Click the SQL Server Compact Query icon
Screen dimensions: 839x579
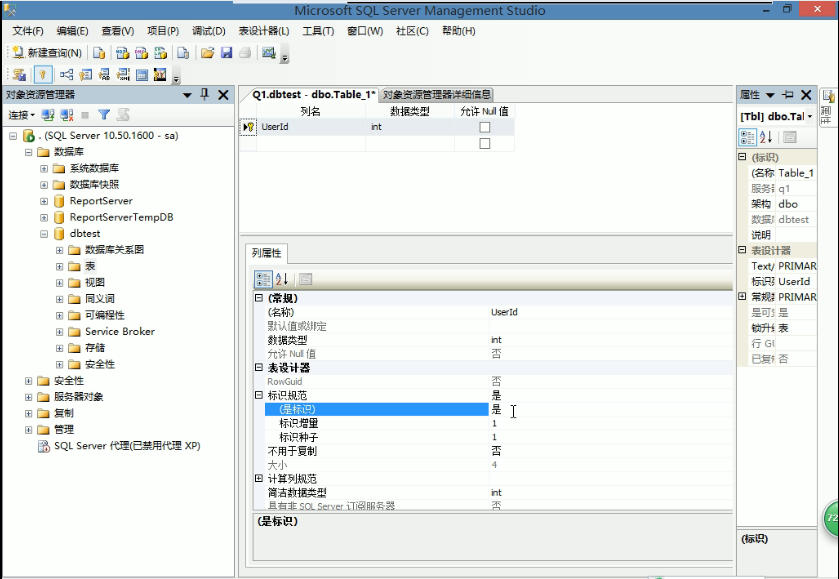coord(183,52)
